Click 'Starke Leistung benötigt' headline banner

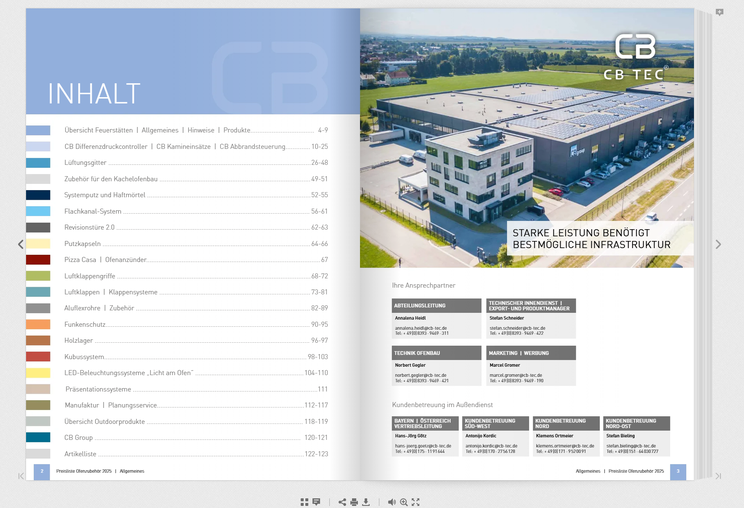[600, 239]
